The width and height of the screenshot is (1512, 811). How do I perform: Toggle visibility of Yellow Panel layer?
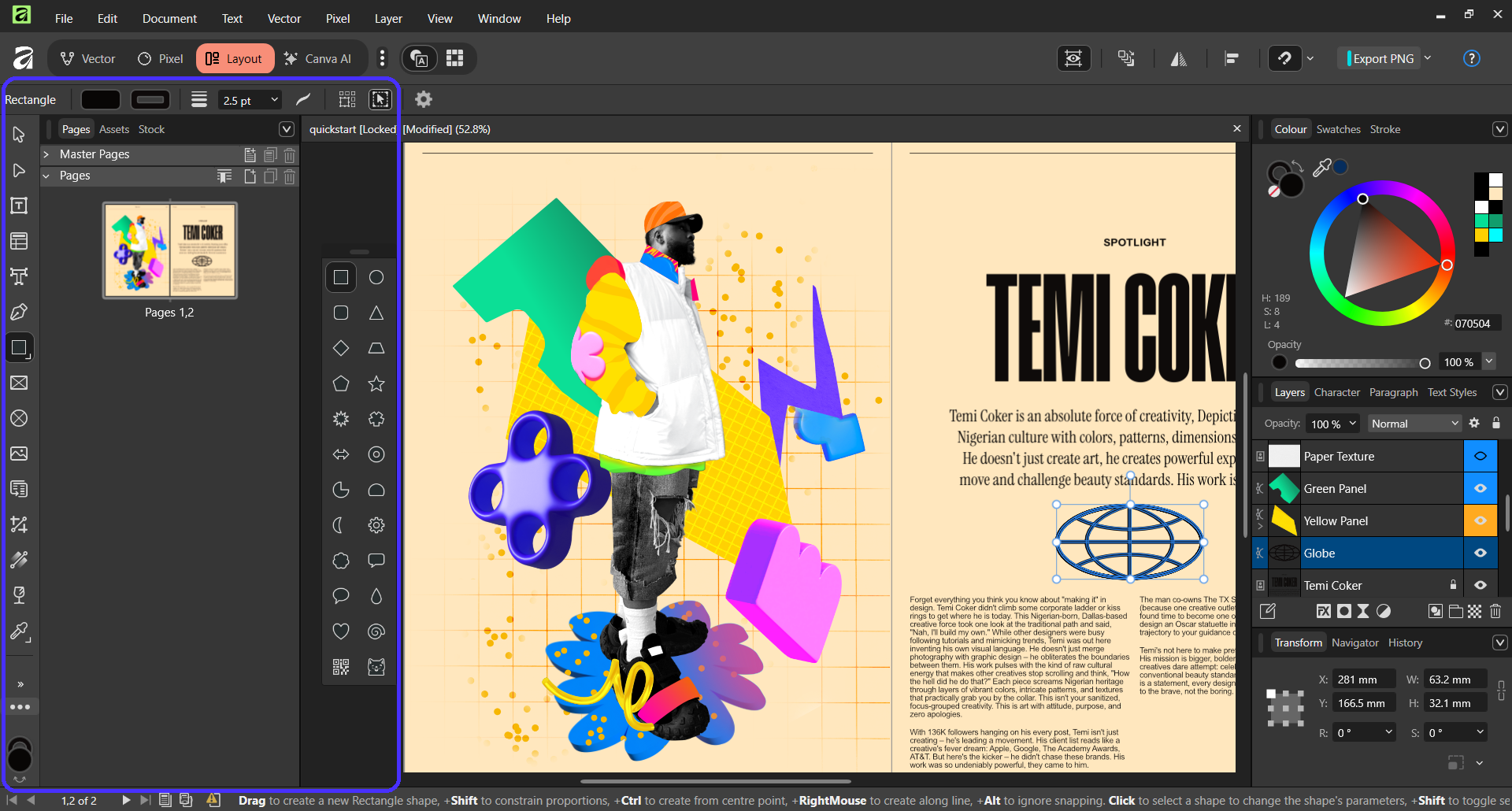(1480, 521)
